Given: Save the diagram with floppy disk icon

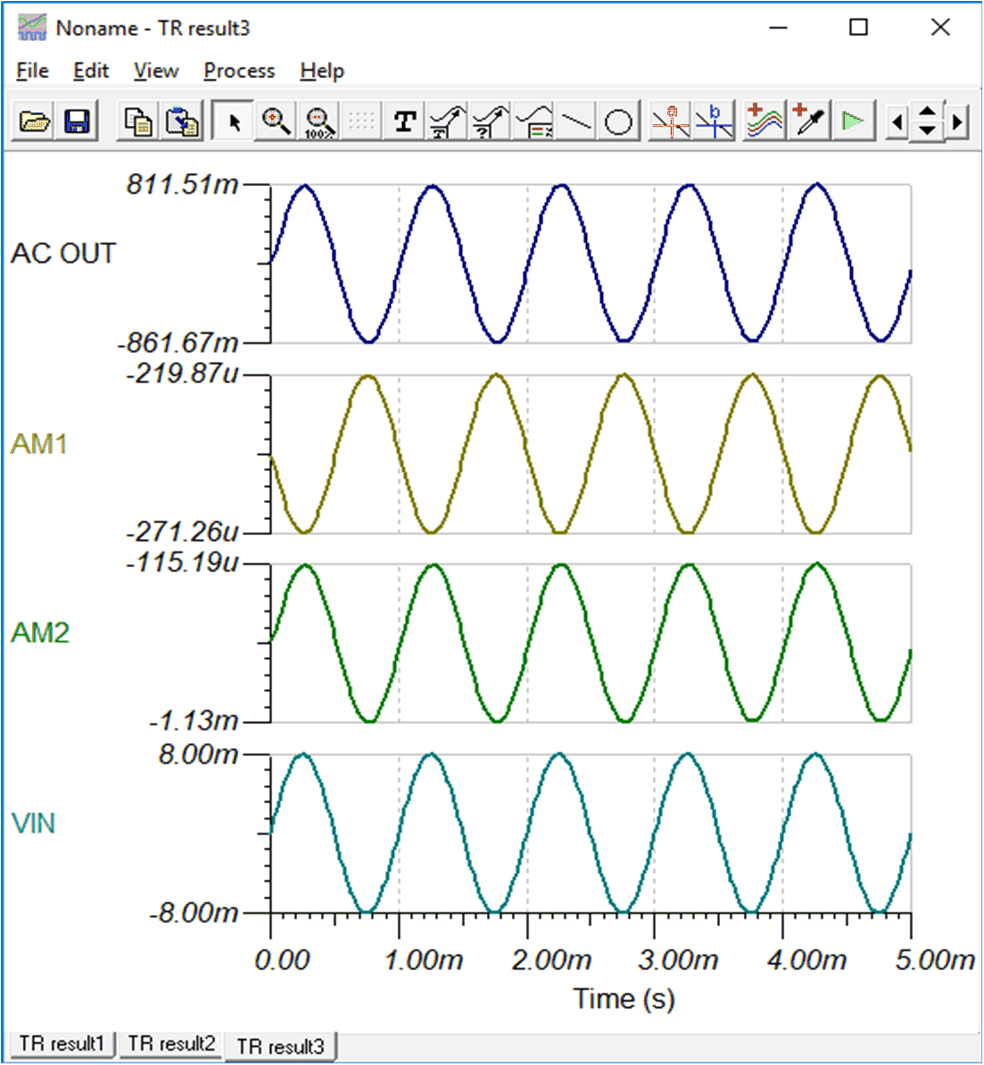Looking at the screenshot, I should click(x=77, y=122).
